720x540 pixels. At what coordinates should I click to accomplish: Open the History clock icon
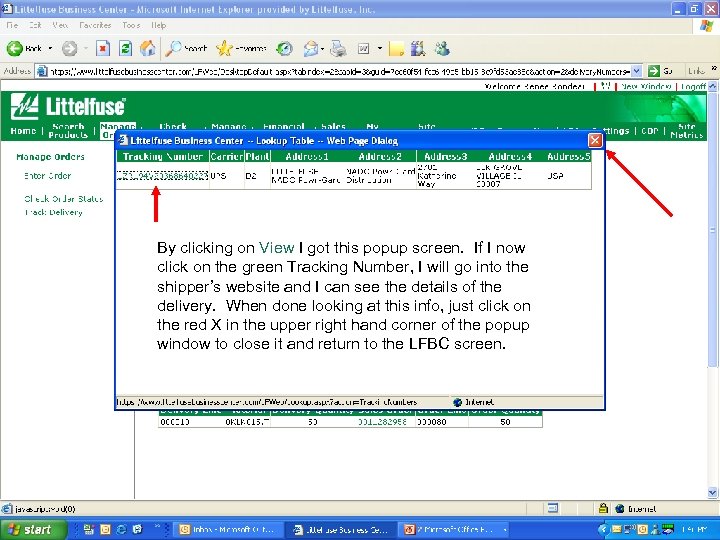pyautogui.click(x=285, y=48)
